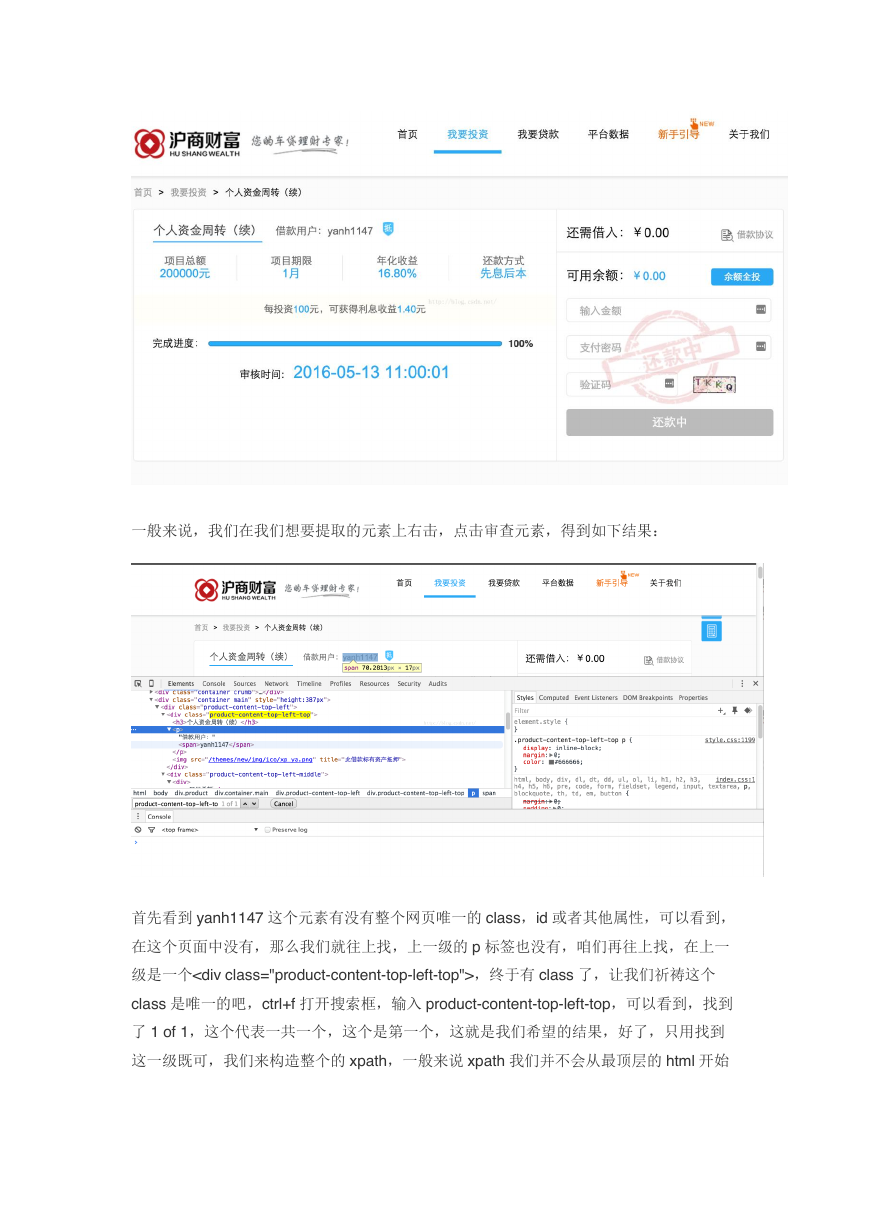This screenshot has width=869, height=1228.
Task: Focus the DevTools search box containing product-content-top-left-to
Action: point(185,803)
